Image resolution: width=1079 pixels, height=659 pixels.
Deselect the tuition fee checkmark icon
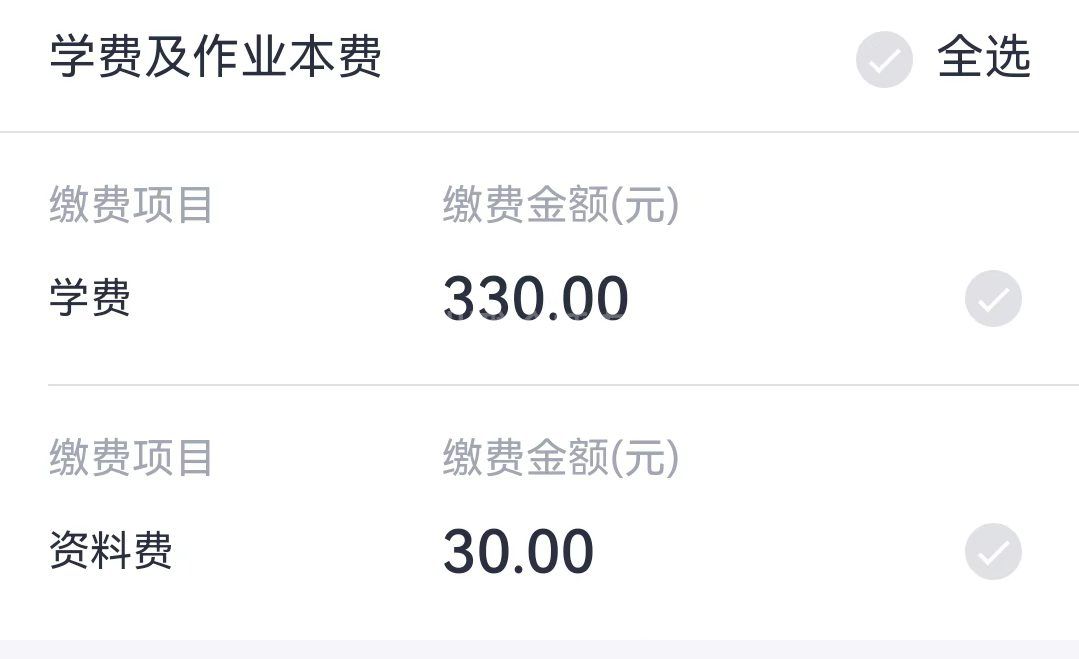tap(993, 298)
